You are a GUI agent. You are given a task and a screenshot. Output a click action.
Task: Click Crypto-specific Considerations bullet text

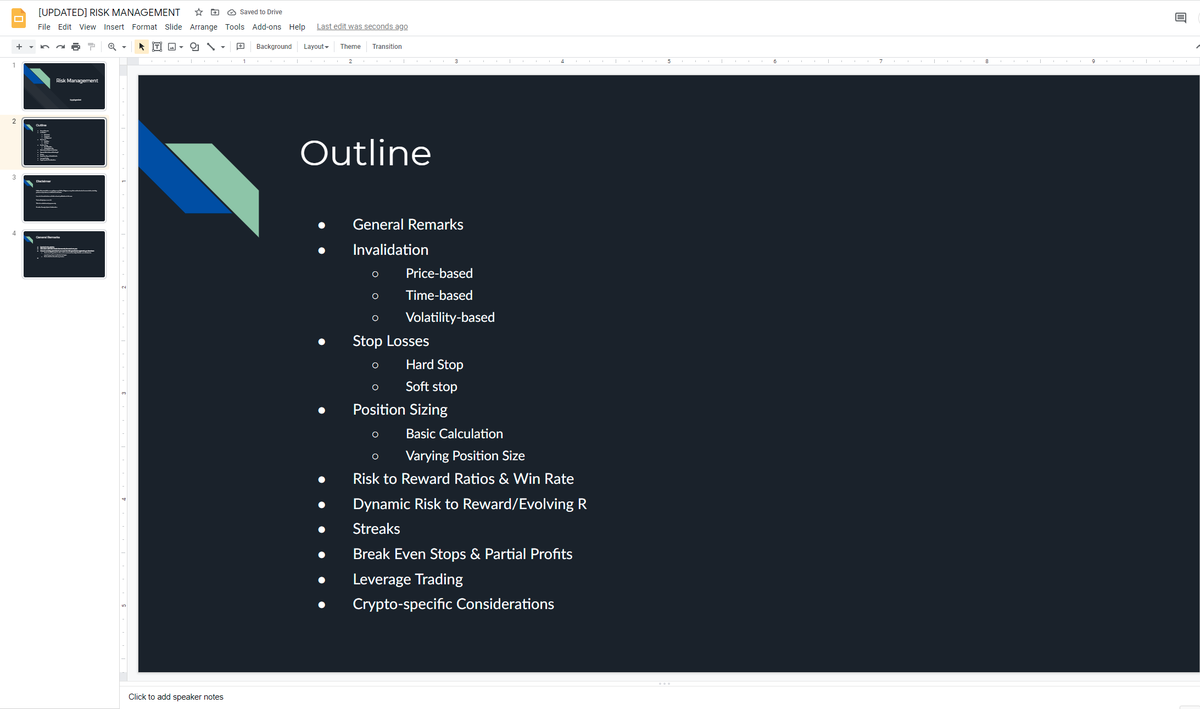pos(453,604)
